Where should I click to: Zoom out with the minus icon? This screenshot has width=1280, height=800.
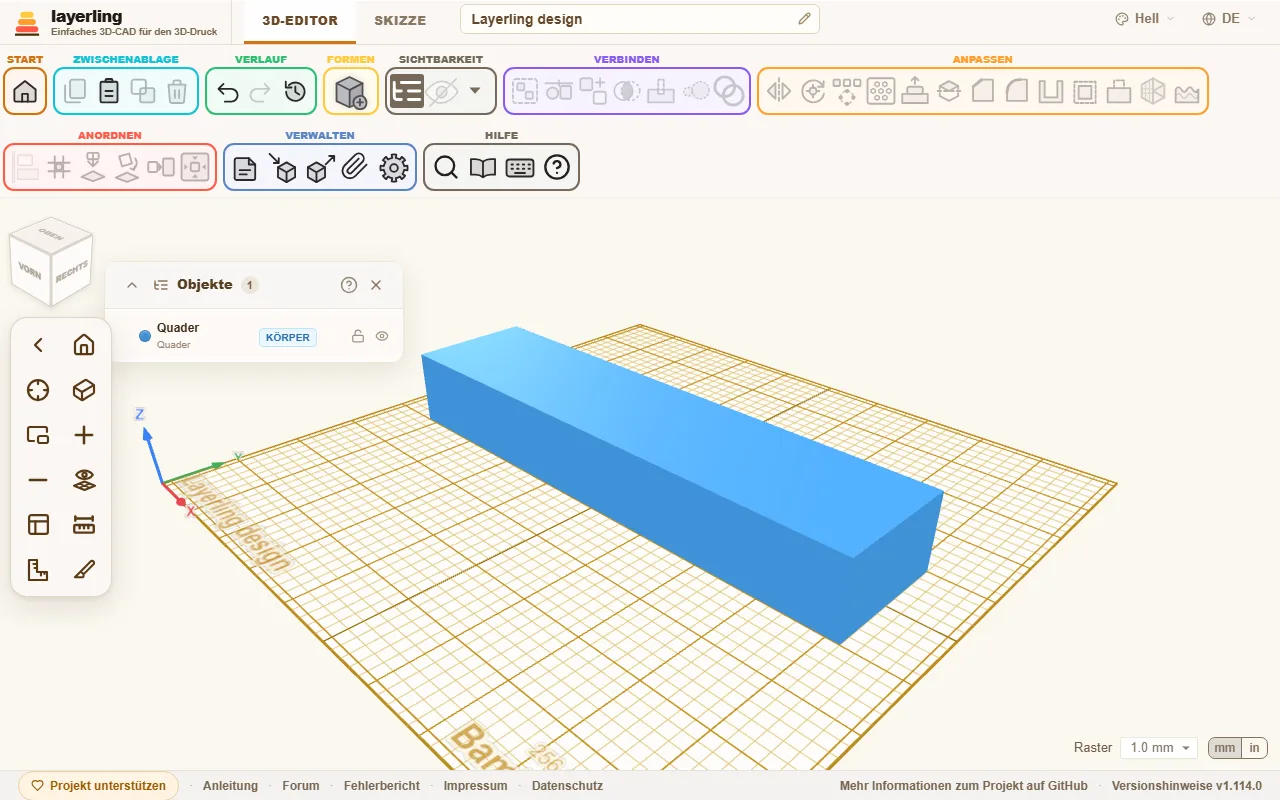(x=38, y=480)
